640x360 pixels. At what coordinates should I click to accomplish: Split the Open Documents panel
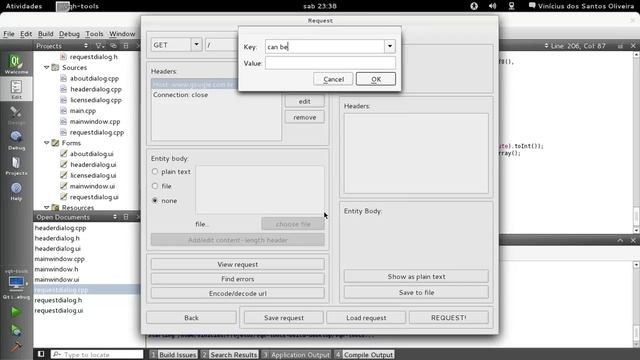pos(126,217)
